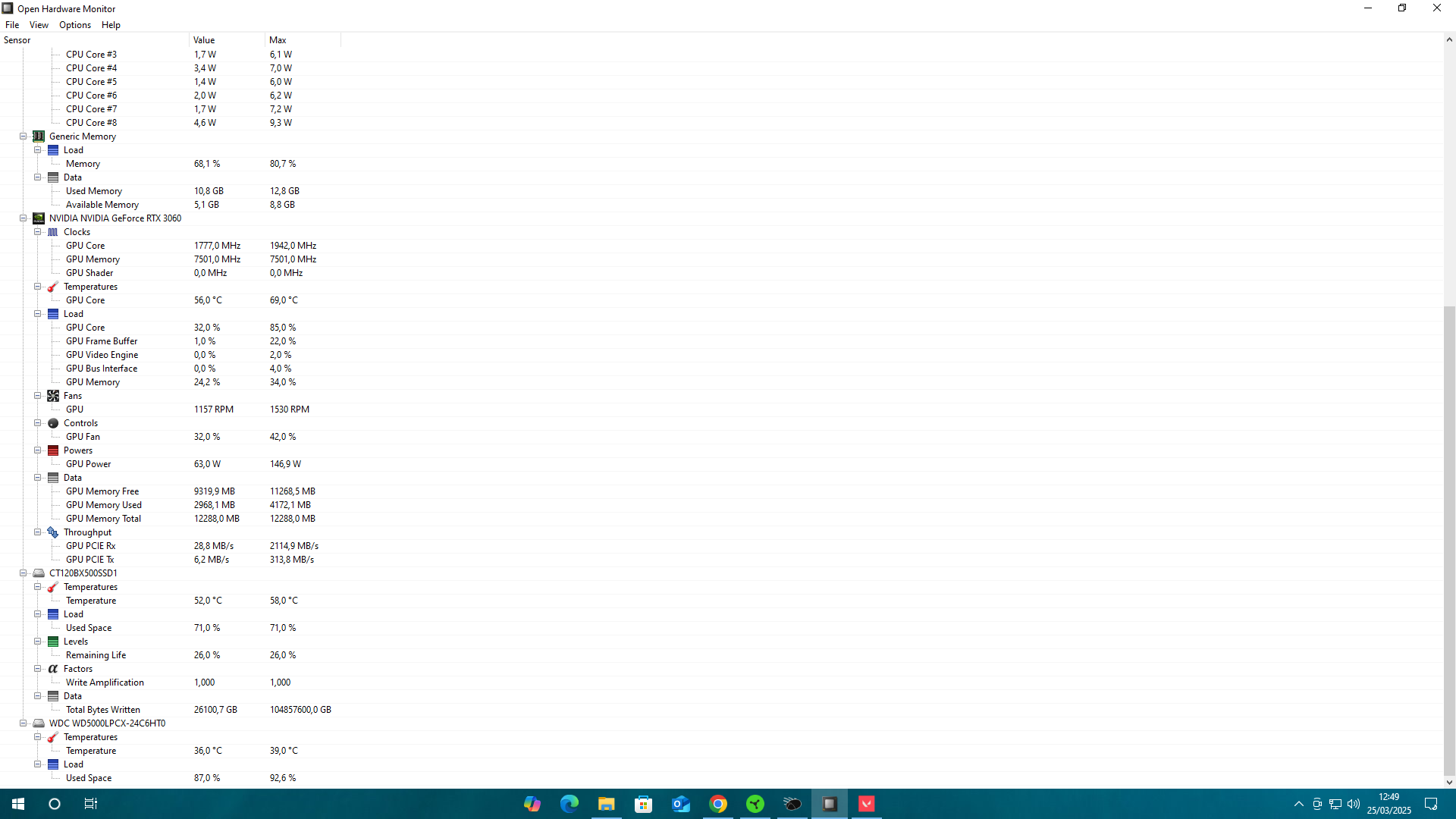Collapse the NVIDIA GeForce RTX 3060 node

(24, 218)
